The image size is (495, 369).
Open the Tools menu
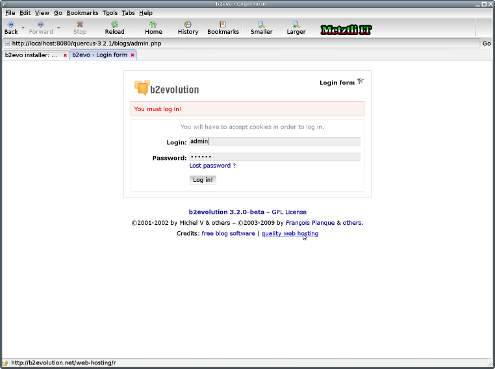point(110,13)
